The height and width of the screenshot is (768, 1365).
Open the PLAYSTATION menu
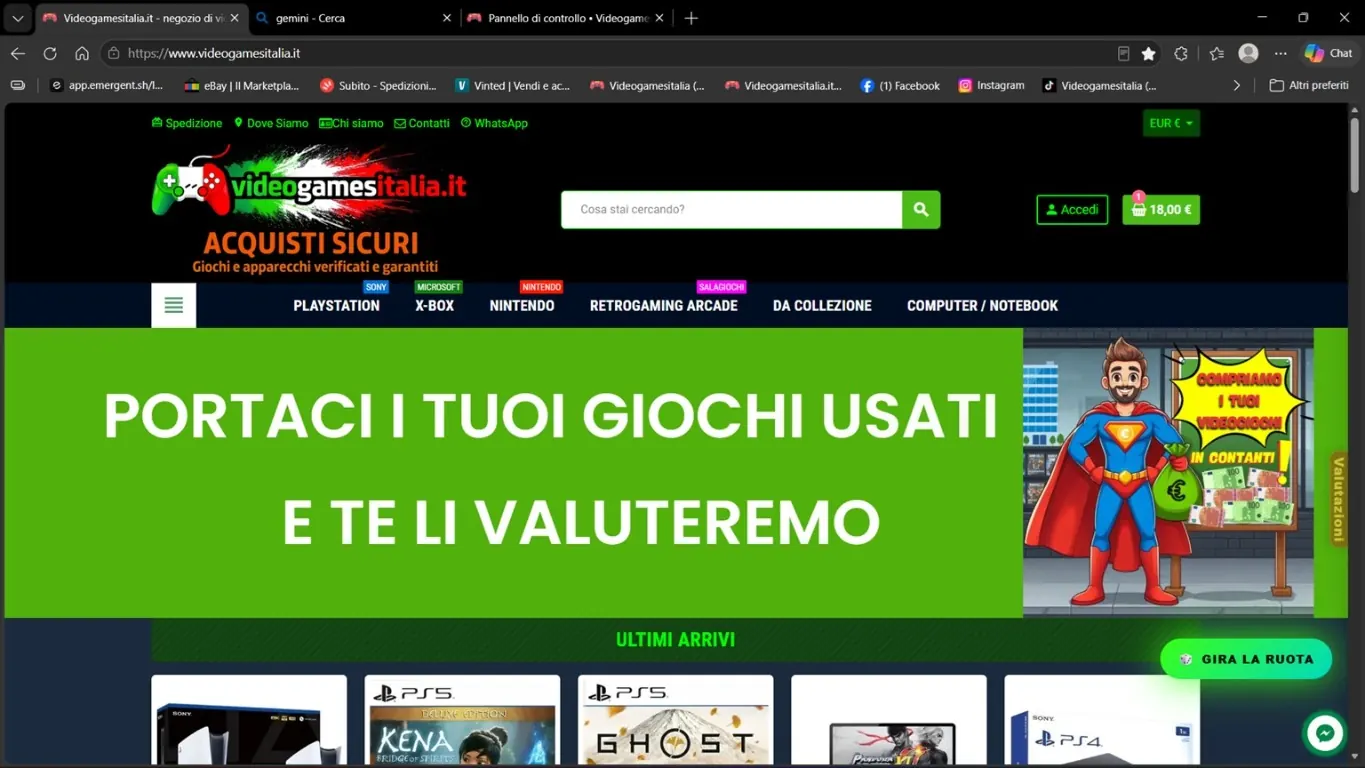pyautogui.click(x=336, y=306)
